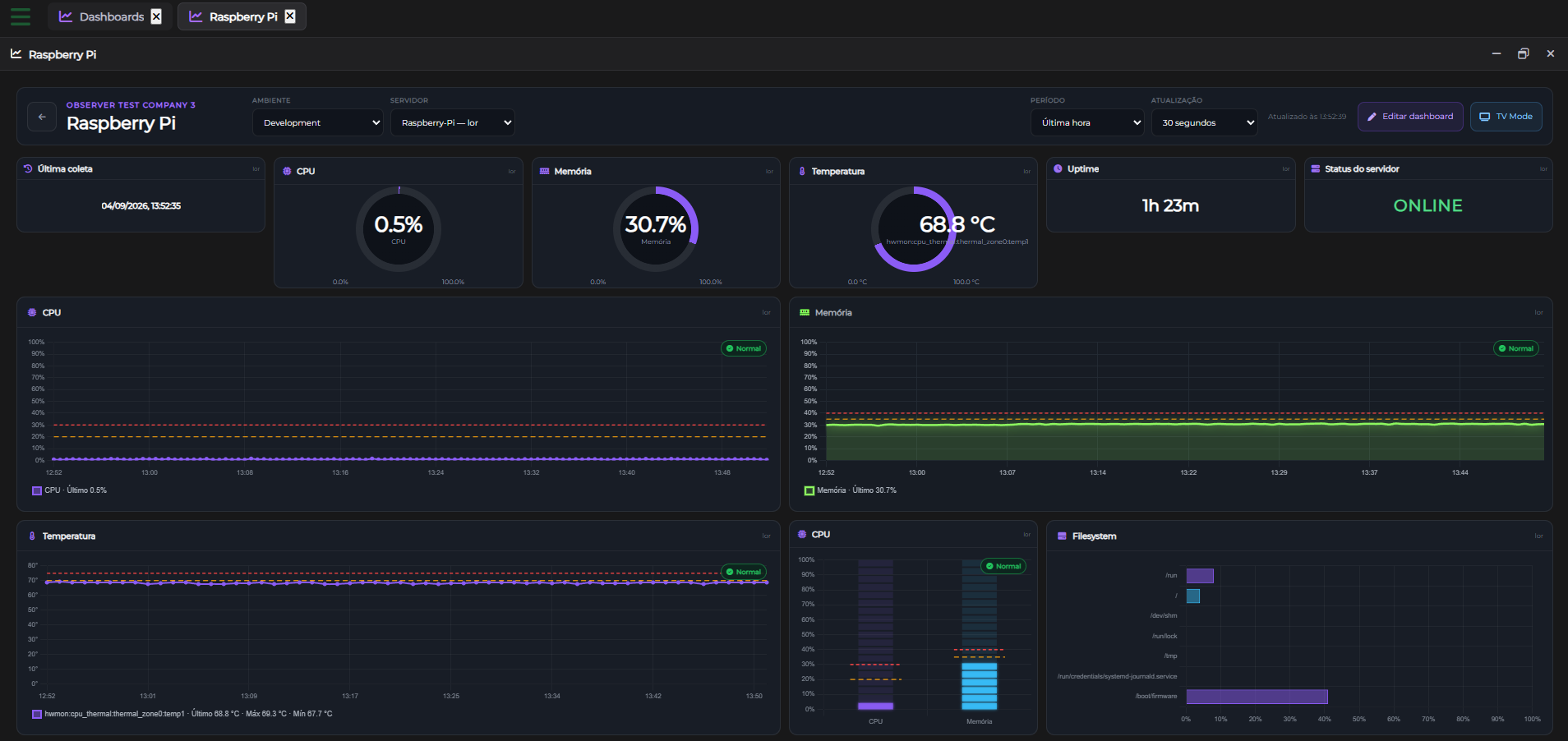
Task: Click the 04/09/2026, 13:52:35 collection timestamp
Action: click(141, 206)
